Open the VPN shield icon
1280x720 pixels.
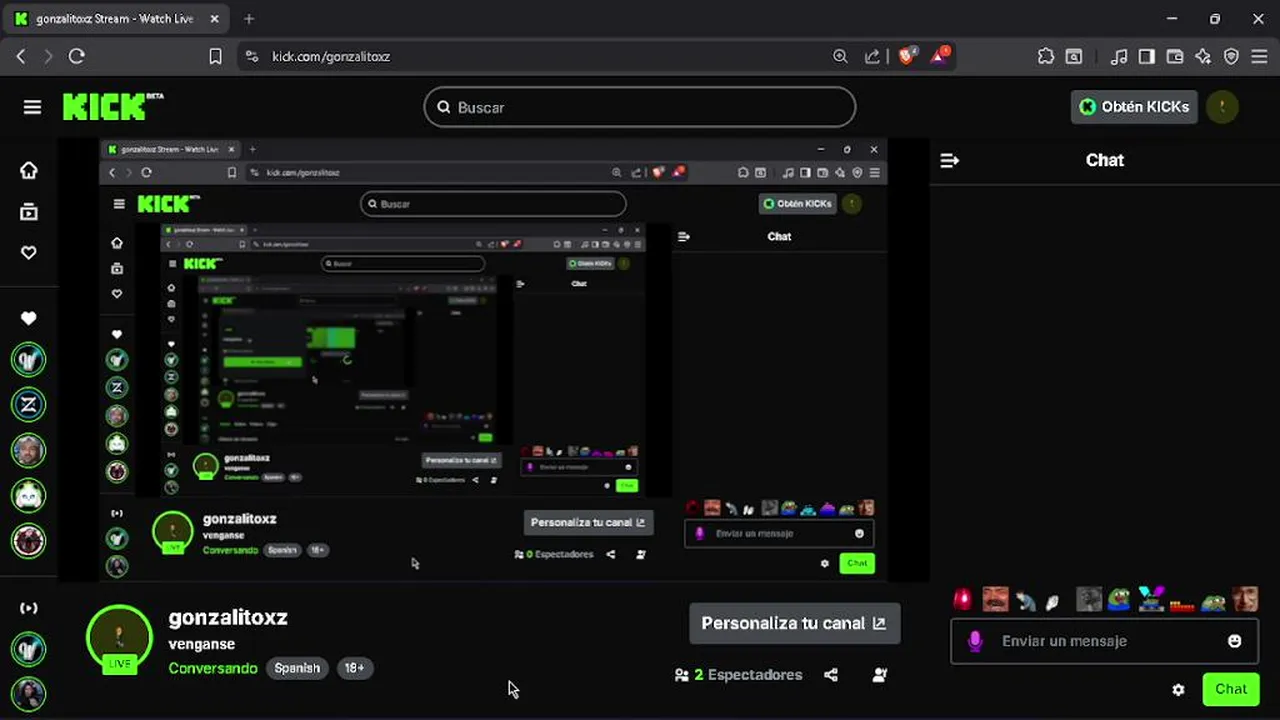point(1231,56)
